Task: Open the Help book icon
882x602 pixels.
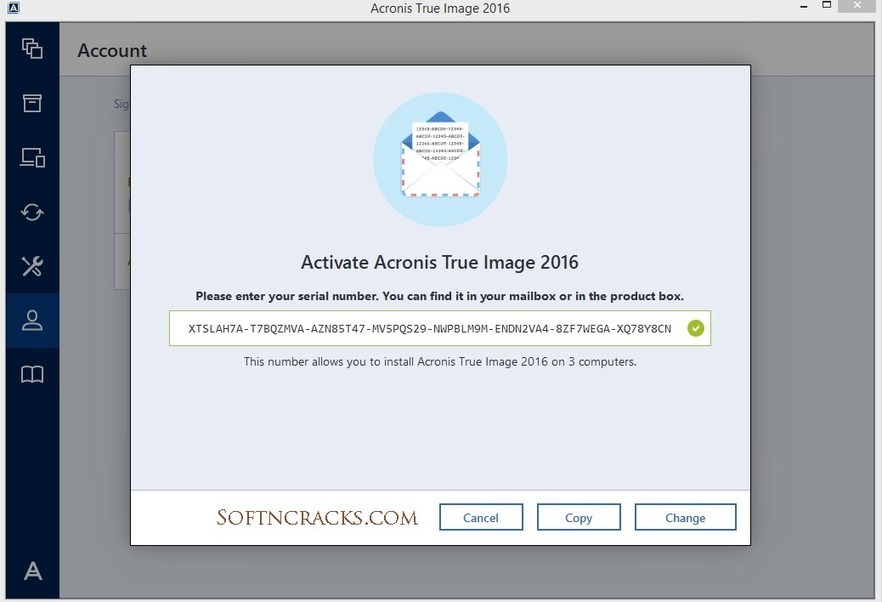Action: [32, 375]
